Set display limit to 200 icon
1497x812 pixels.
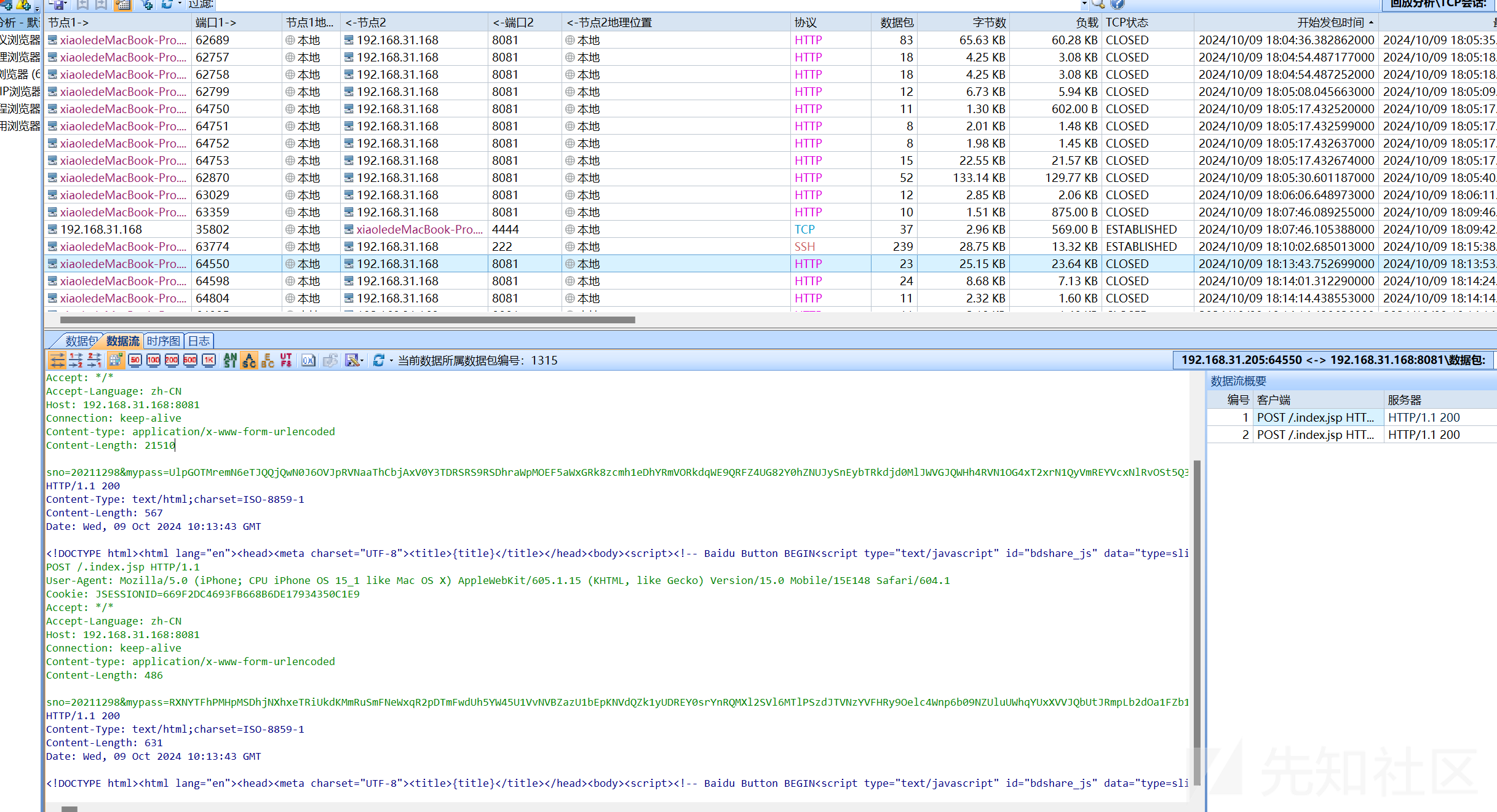pos(172,360)
